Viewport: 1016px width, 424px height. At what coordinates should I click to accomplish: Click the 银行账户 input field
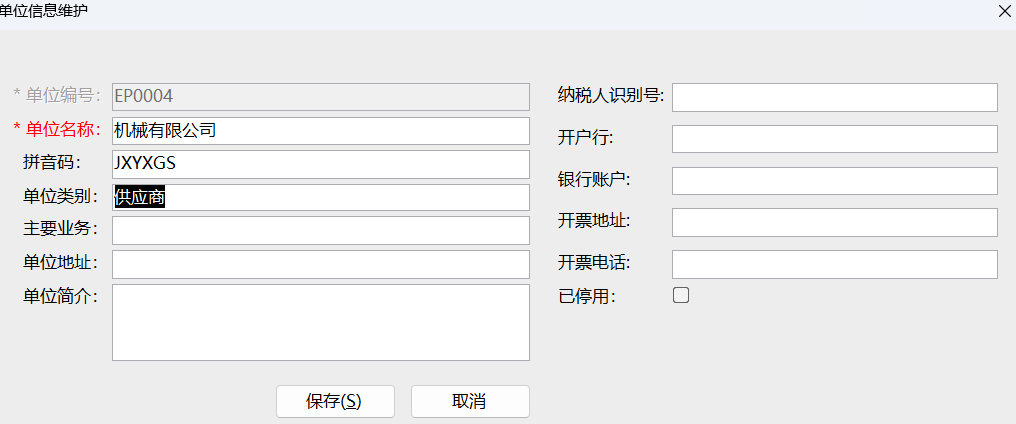(x=835, y=181)
